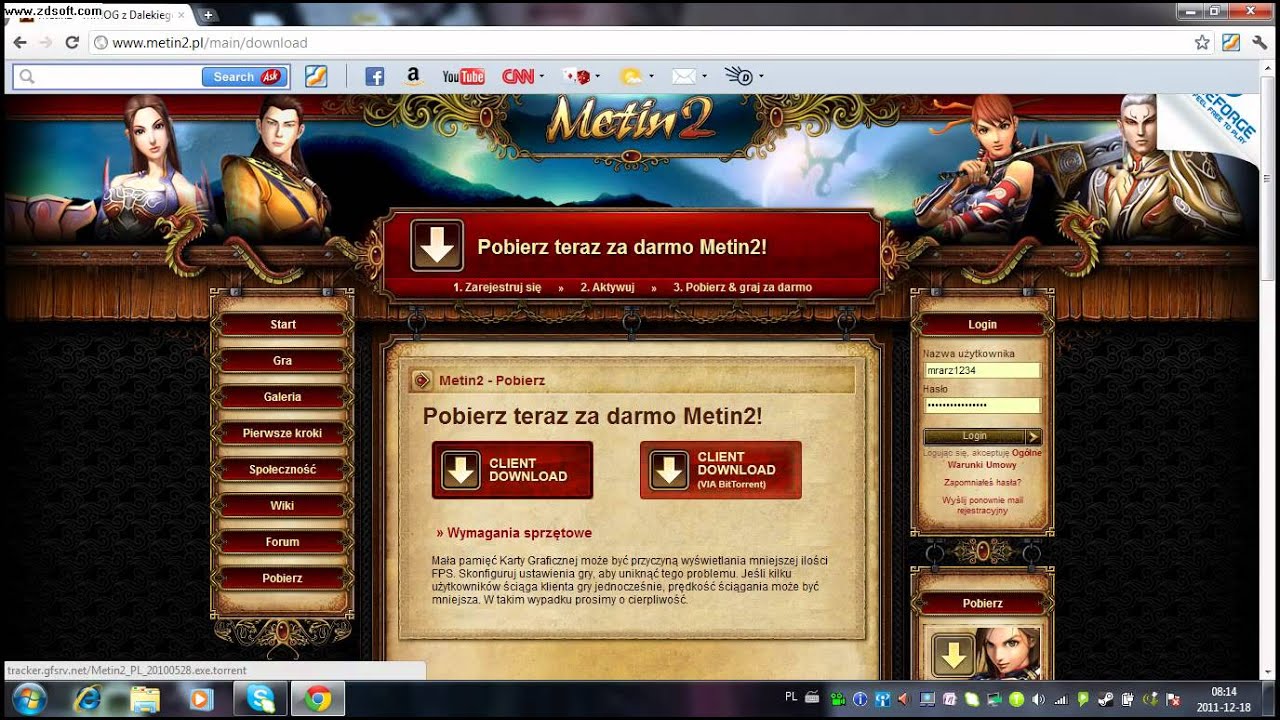
Task: Open the Gra menu item
Action: [283, 360]
